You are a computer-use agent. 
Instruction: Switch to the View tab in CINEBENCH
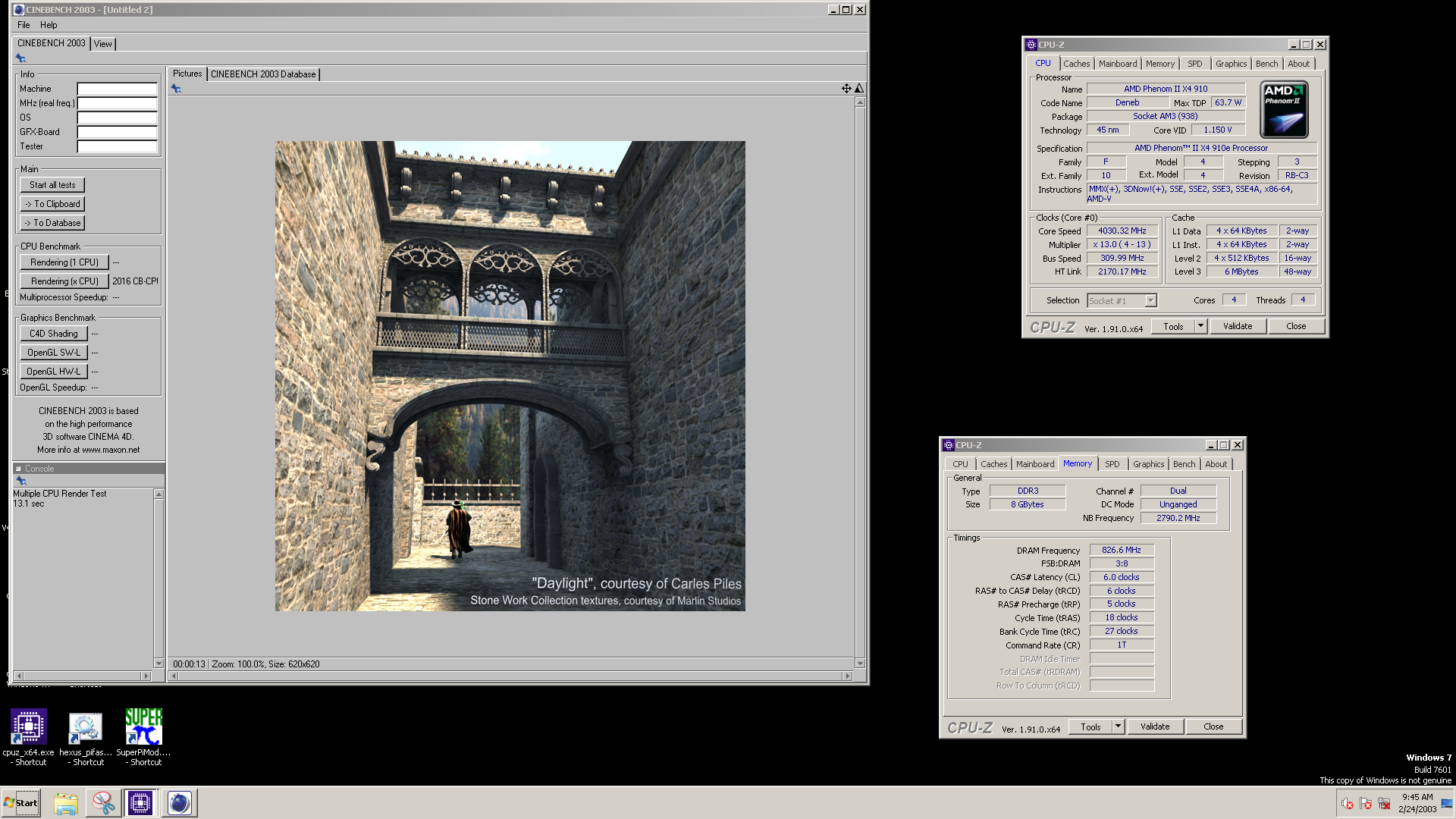(x=103, y=44)
